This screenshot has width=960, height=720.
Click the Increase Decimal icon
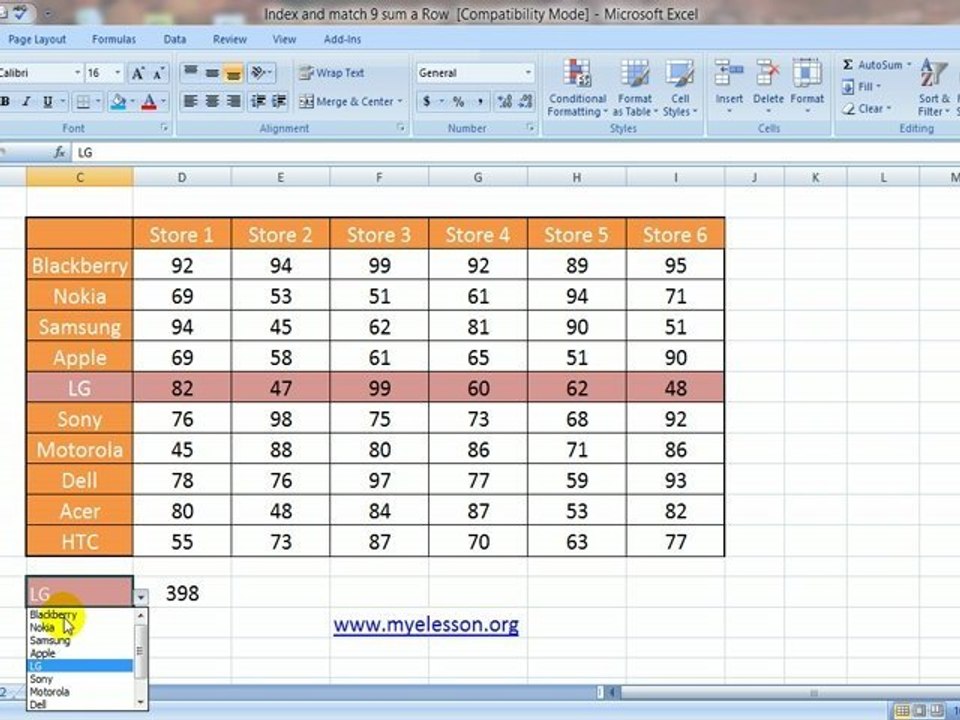504,102
